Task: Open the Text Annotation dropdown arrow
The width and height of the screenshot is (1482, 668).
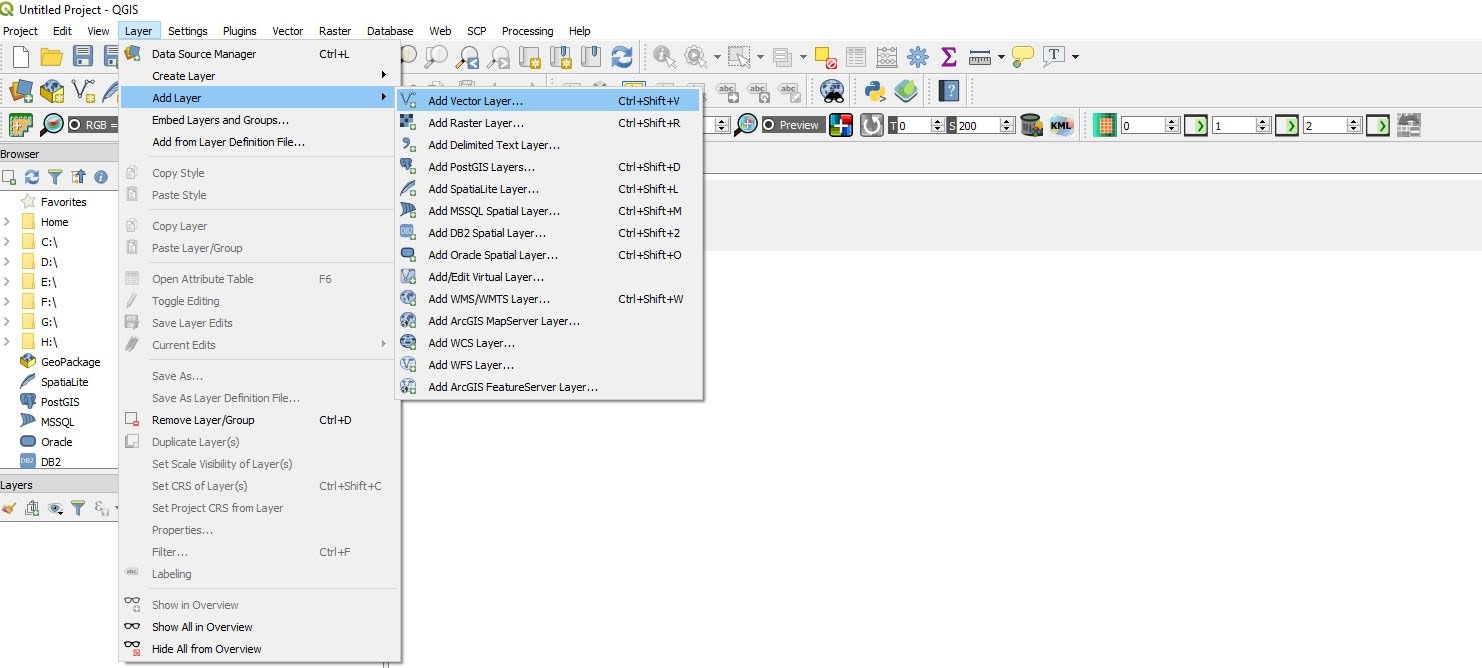Action: click(x=1075, y=56)
